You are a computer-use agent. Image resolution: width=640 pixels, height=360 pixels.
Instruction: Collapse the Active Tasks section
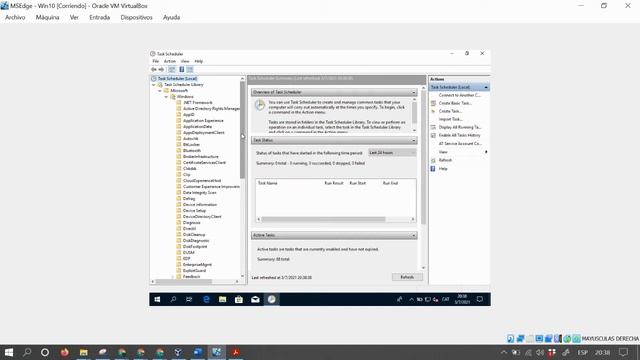click(413, 236)
